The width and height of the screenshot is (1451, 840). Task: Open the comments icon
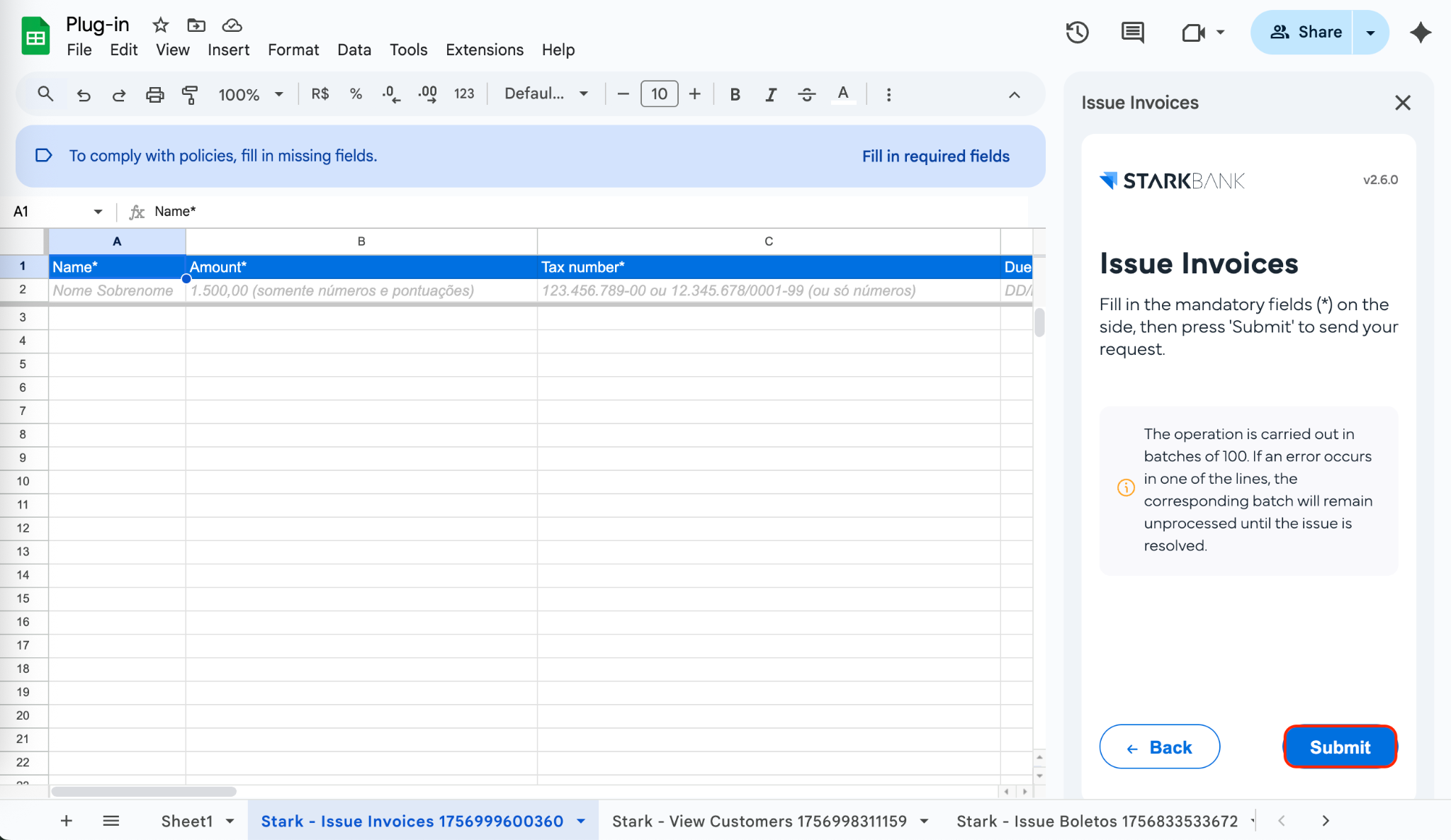tap(1132, 32)
